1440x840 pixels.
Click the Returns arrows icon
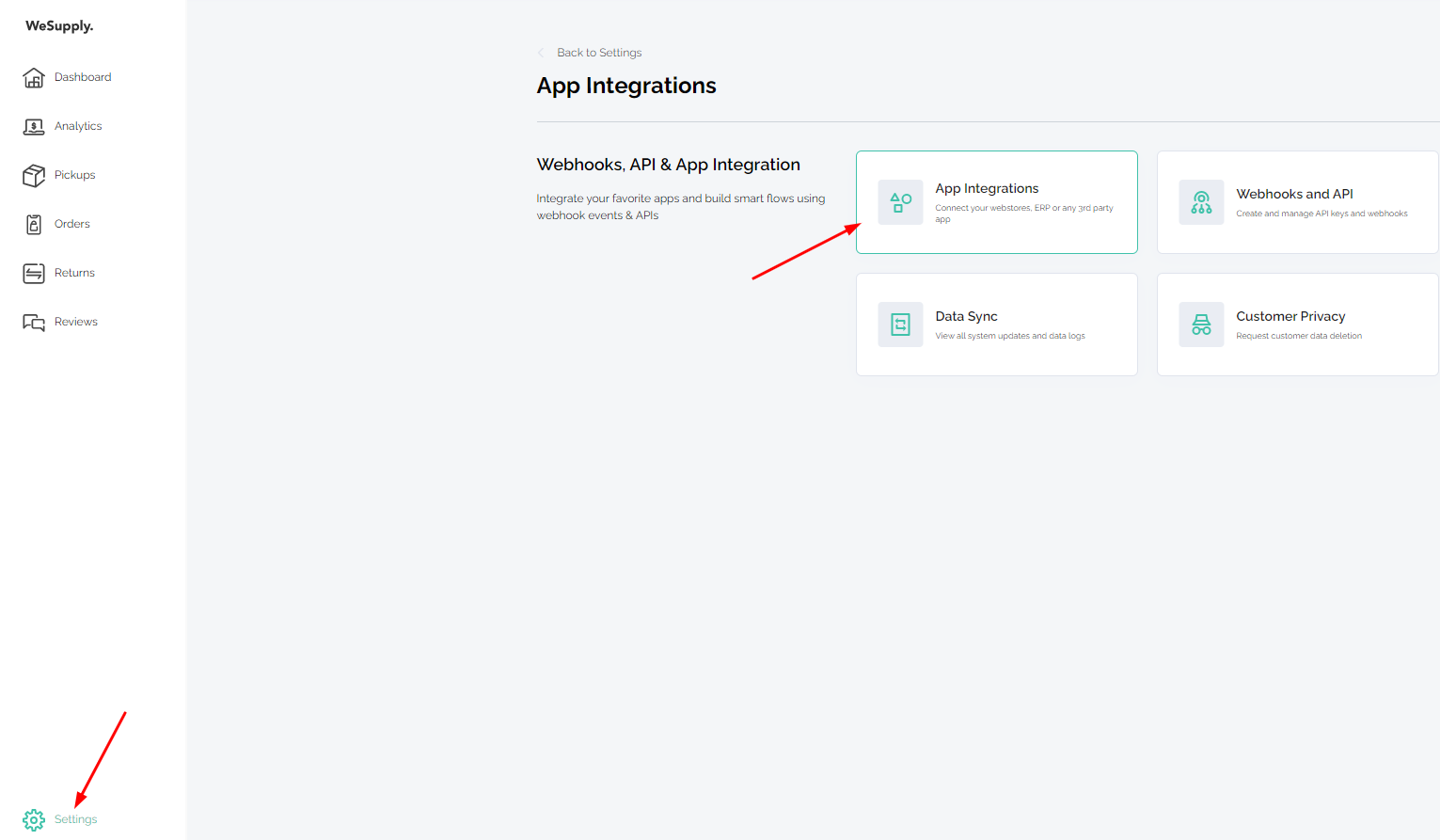34,273
